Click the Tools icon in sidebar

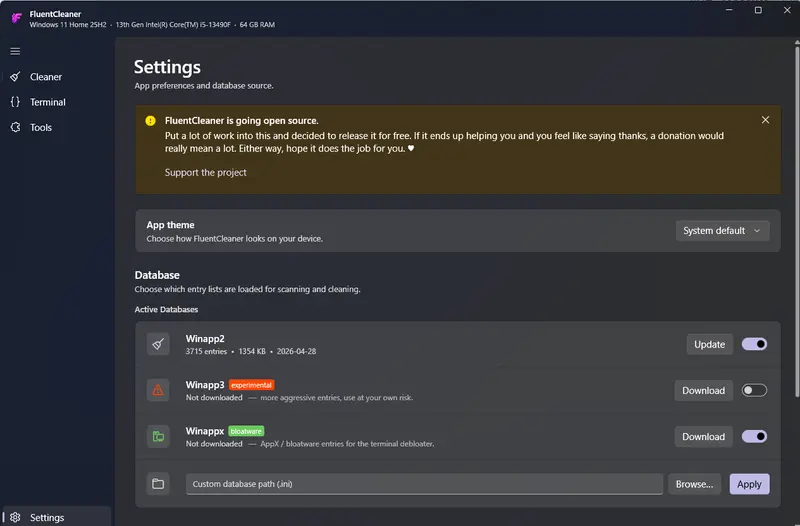tap(15, 127)
